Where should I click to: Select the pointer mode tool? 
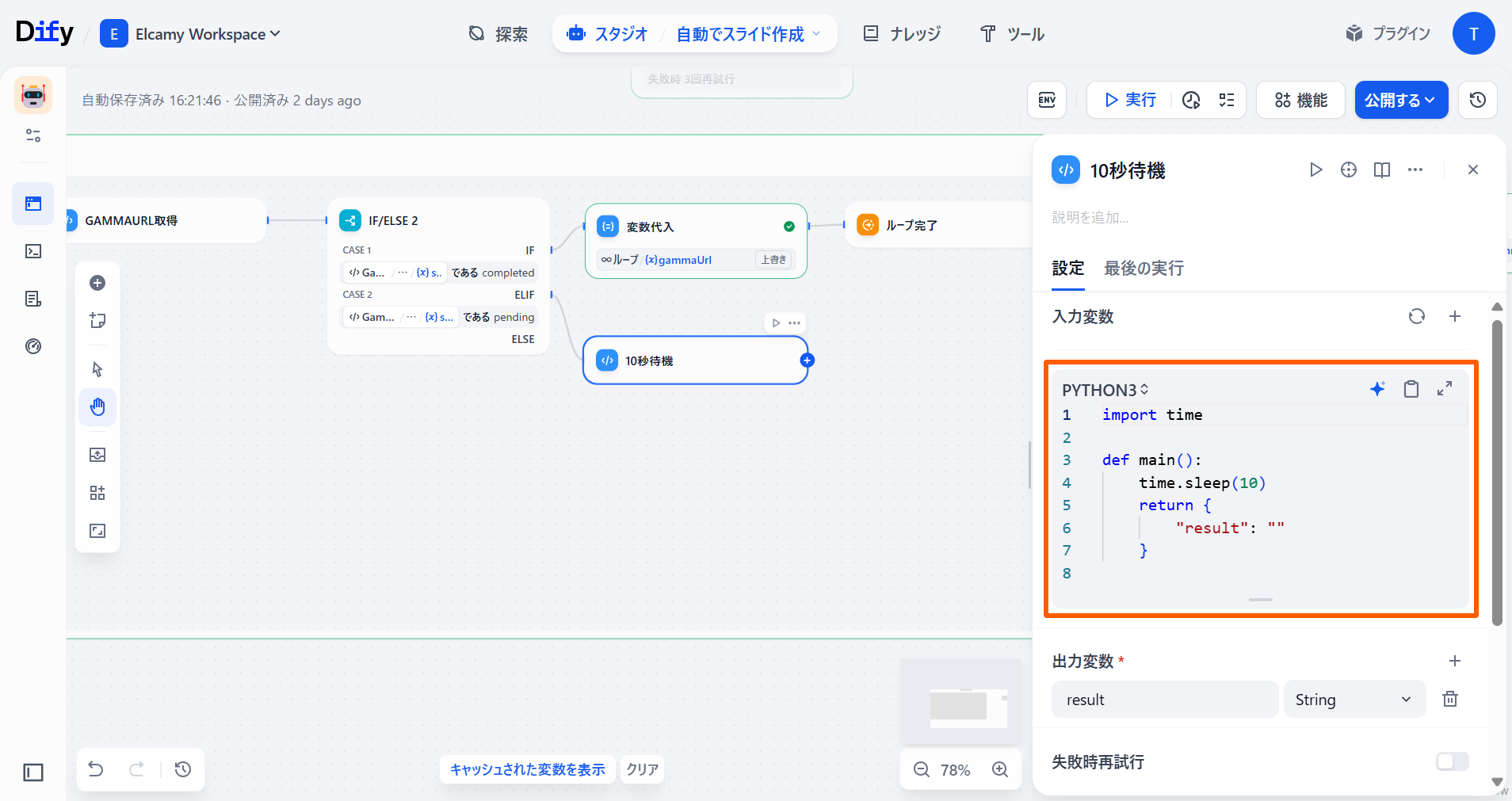click(x=97, y=369)
